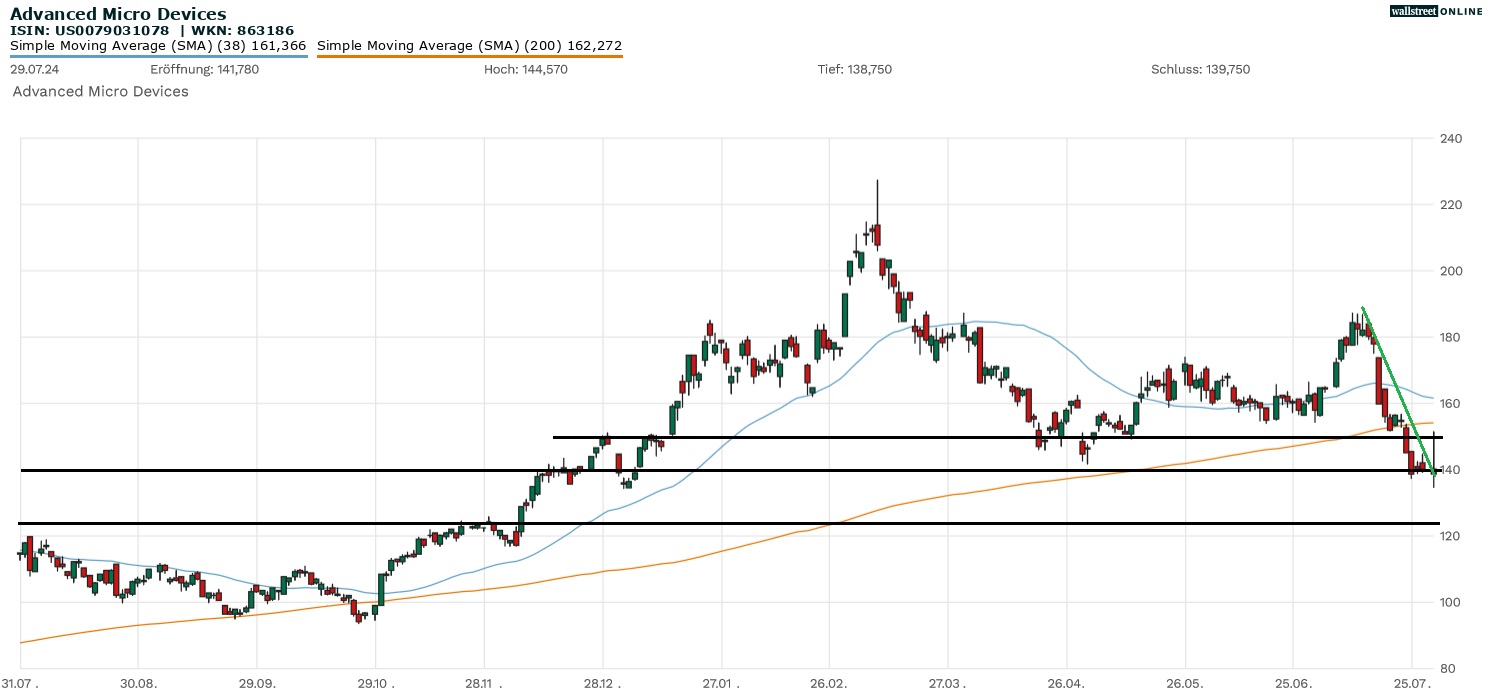This screenshot has height=689, width=1490.
Task: Click the 200 price axis label
Action: pos(1452,271)
